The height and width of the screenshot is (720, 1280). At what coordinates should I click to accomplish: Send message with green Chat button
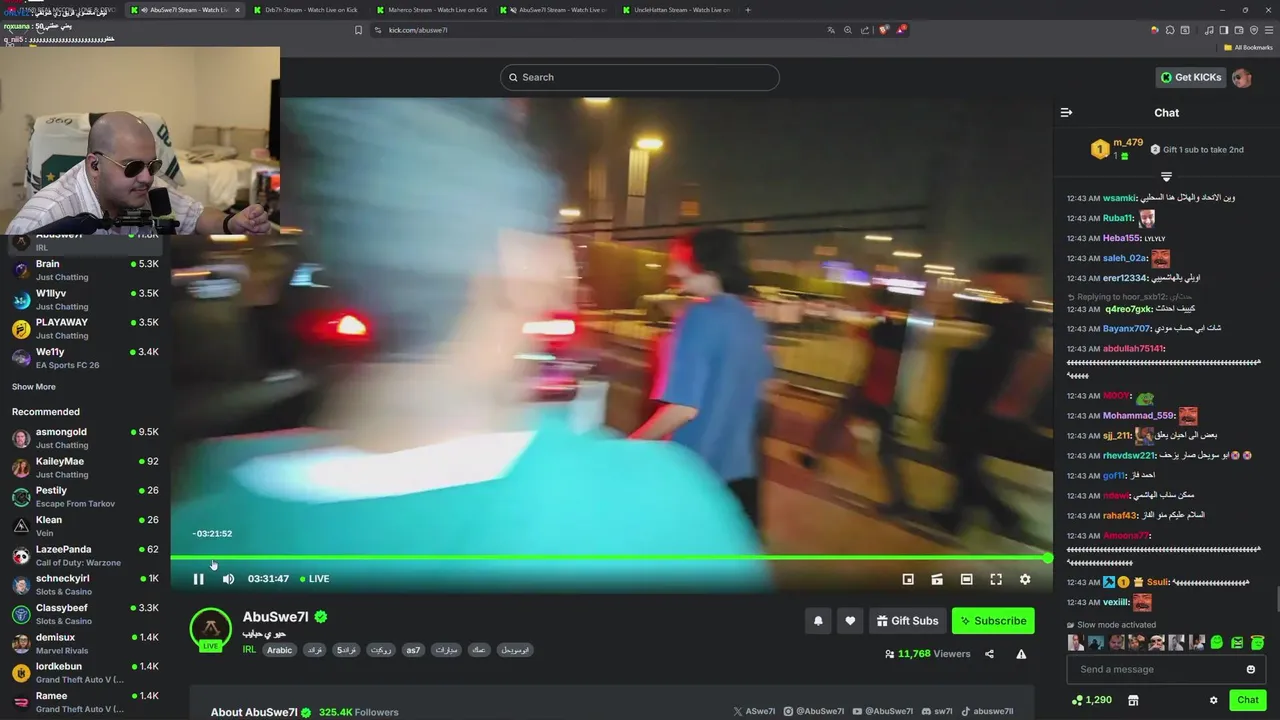tap(1248, 700)
